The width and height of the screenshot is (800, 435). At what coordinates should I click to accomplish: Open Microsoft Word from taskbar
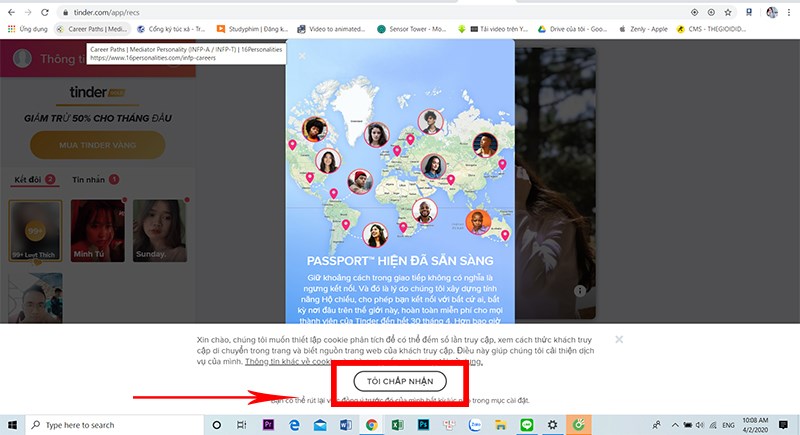[x=345, y=425]
